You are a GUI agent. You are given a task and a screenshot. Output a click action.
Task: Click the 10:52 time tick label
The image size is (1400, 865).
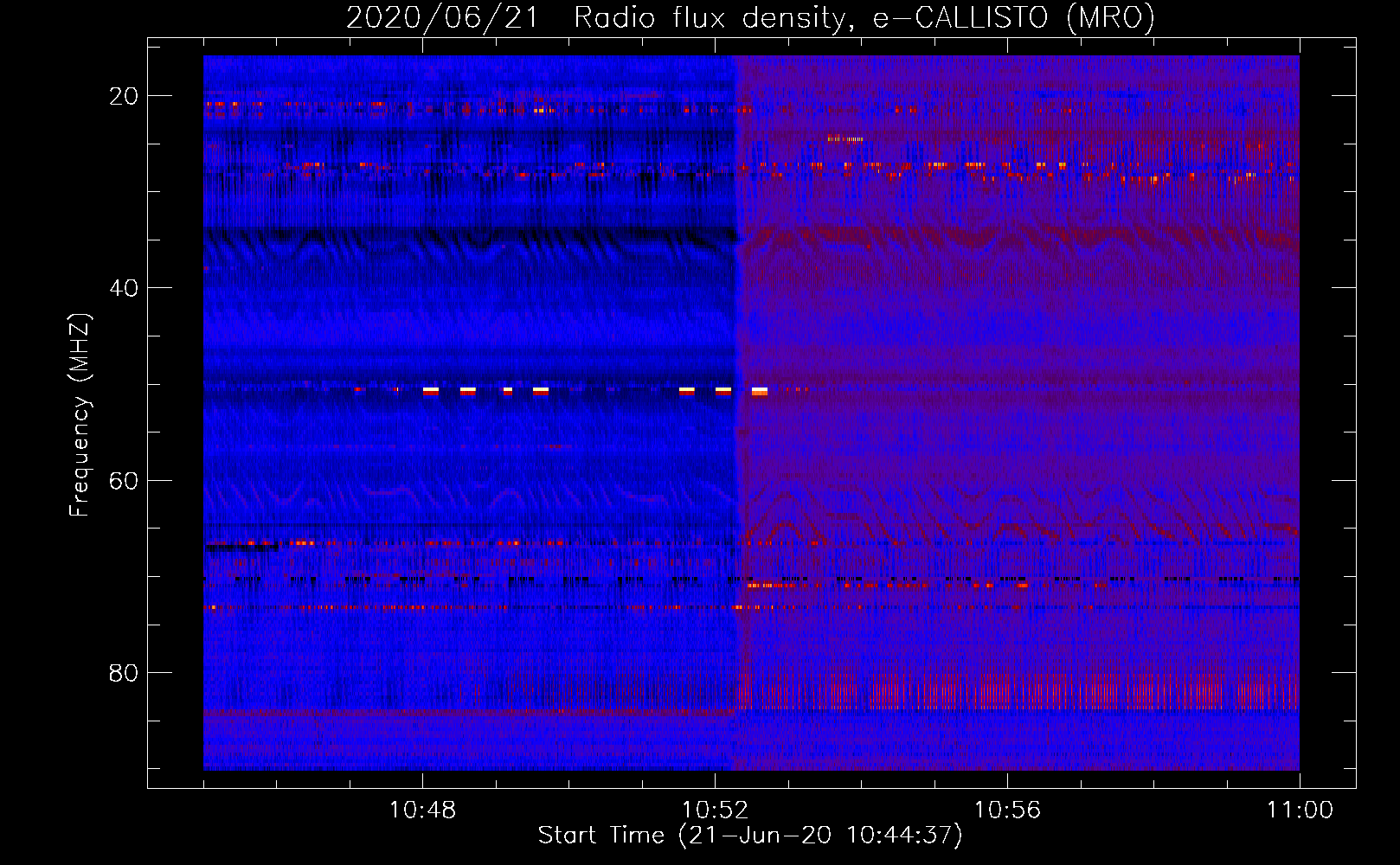(x=715, y=811)
